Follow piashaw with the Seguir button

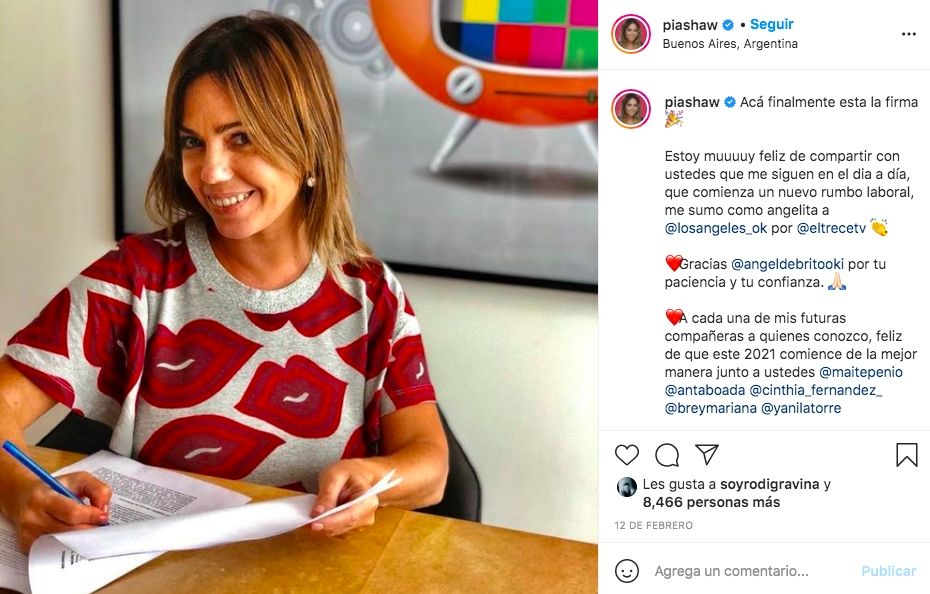772,24
